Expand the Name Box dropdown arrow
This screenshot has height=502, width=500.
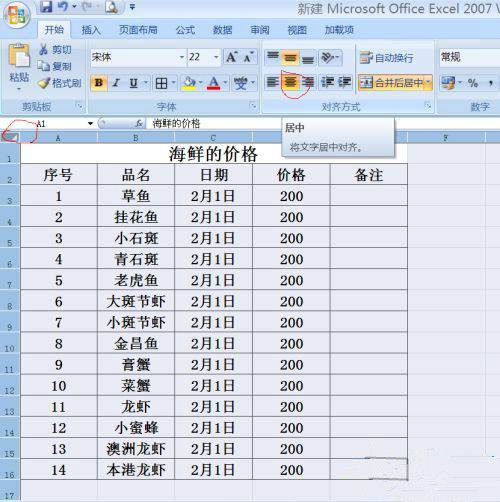pyautogui.click(x=90, y=124)
